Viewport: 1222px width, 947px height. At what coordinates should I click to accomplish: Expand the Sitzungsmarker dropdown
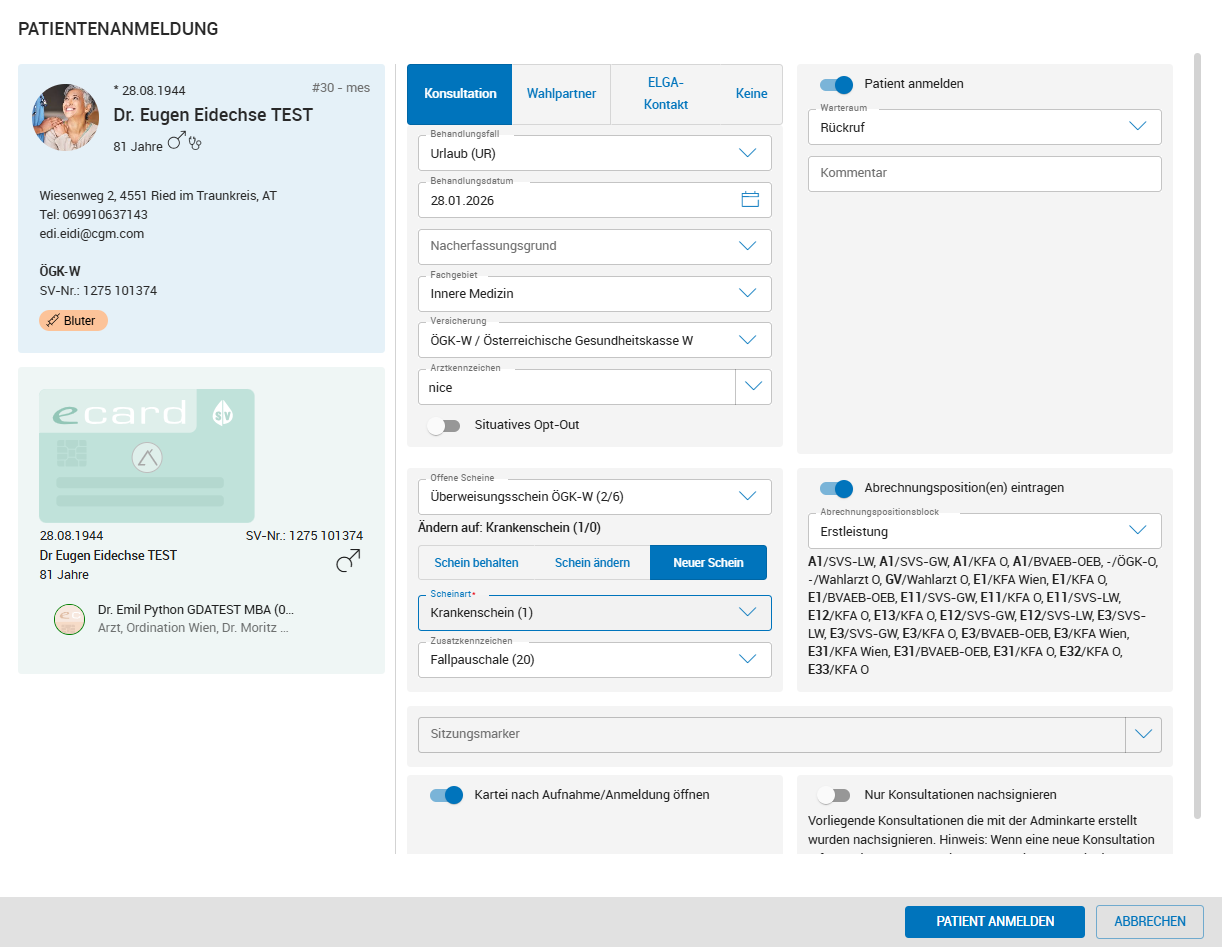click(x=1143, y=734)
